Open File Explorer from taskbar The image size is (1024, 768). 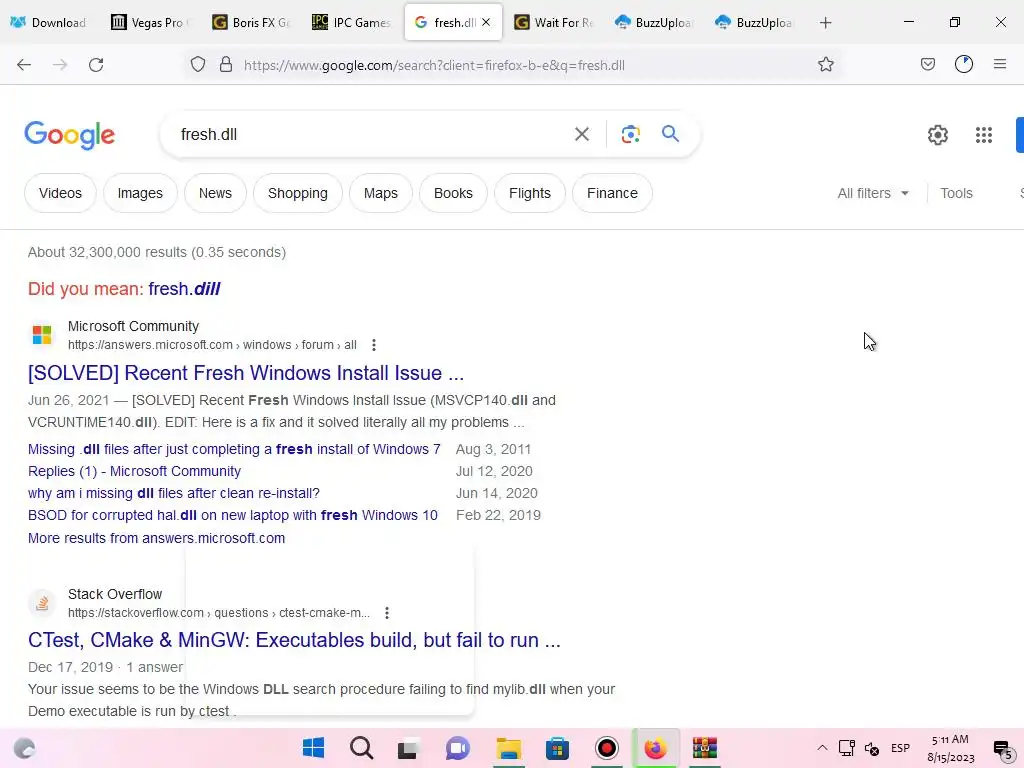(508, 748)
